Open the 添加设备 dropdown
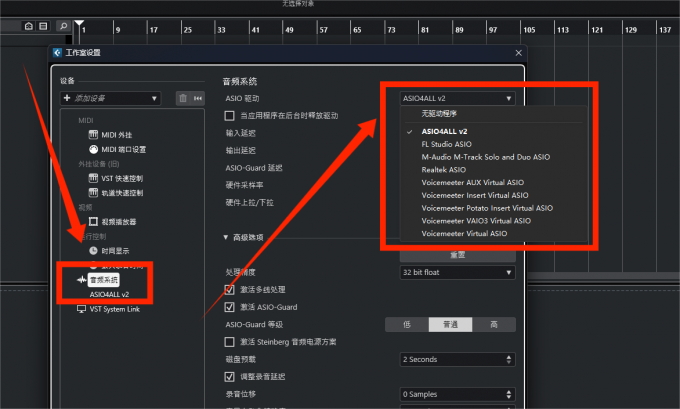The width and height of the screenshot is (680, 409). [111, 98]
